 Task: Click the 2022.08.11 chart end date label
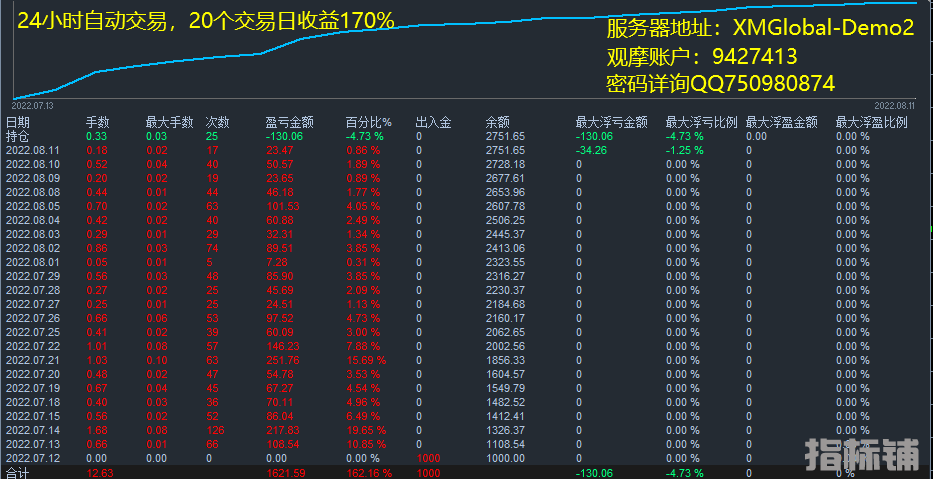tap(894, 104)
